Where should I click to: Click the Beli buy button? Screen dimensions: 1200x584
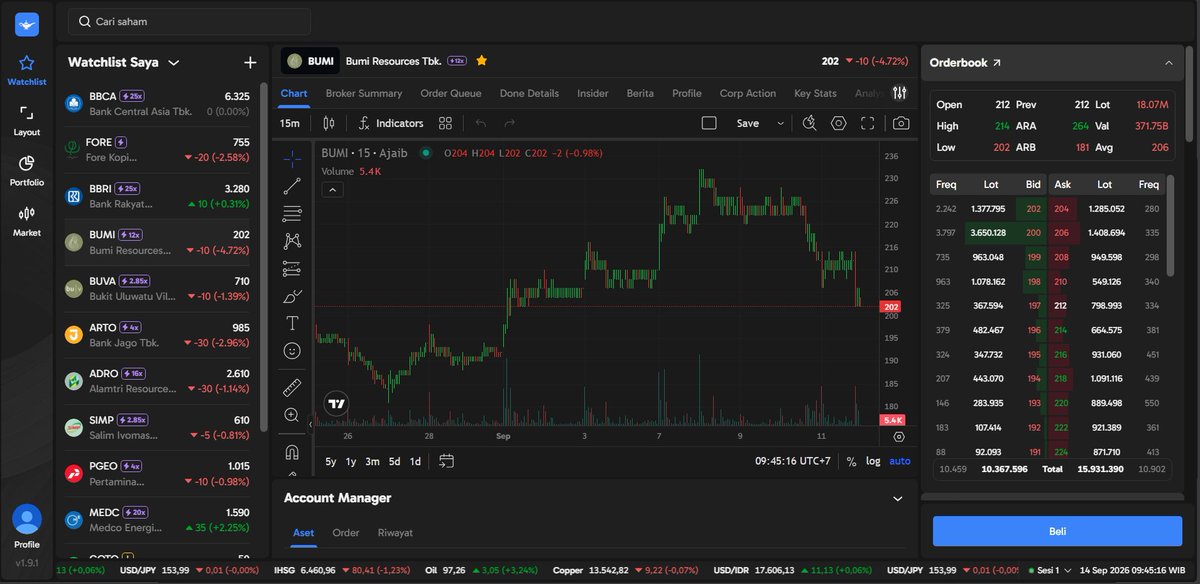[x=1057, y=531]
